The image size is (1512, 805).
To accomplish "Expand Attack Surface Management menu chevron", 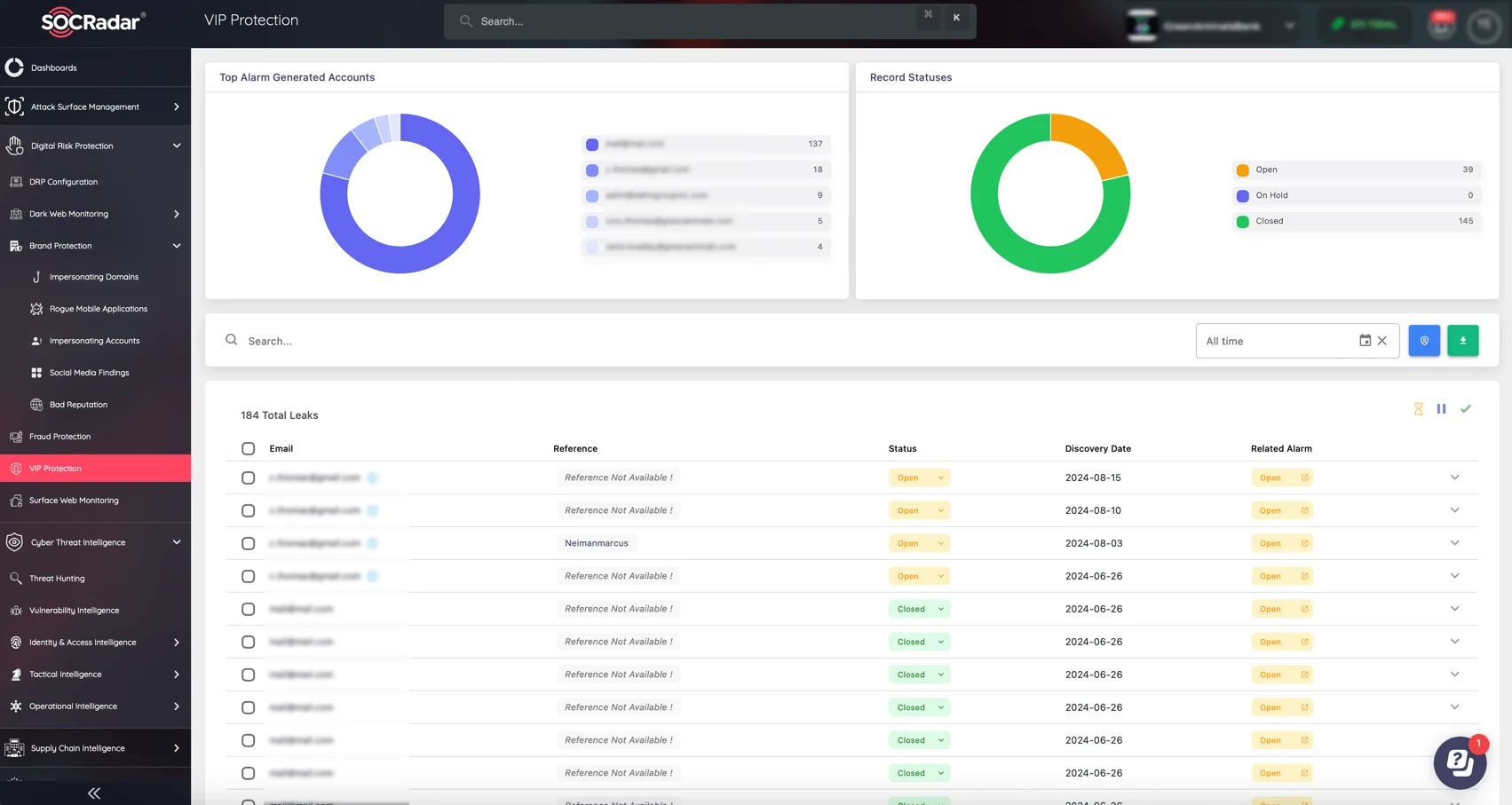I will 177,107.
